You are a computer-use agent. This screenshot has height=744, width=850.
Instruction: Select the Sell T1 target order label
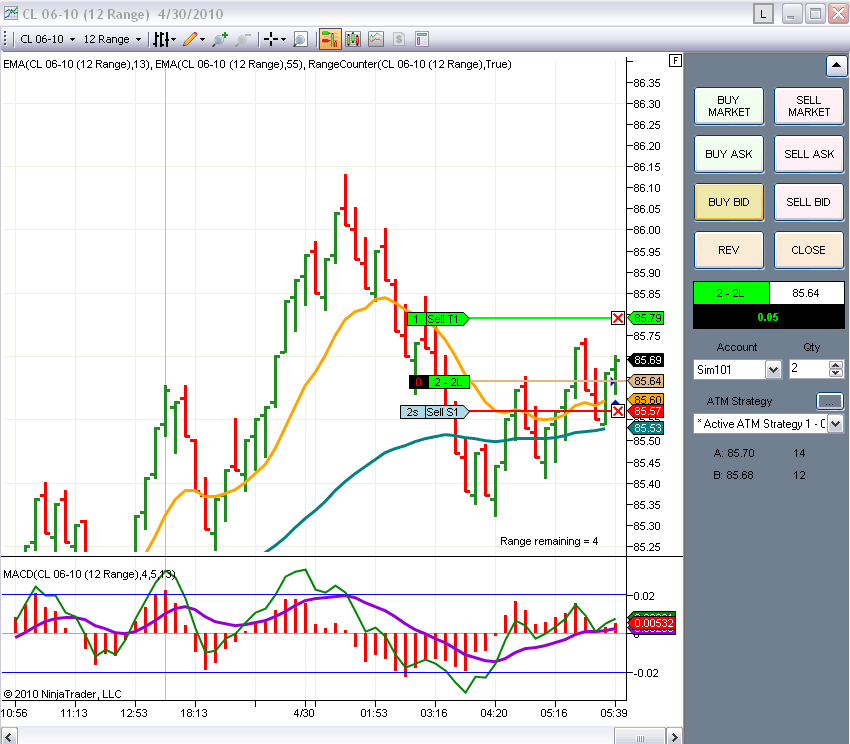point(438,319)
